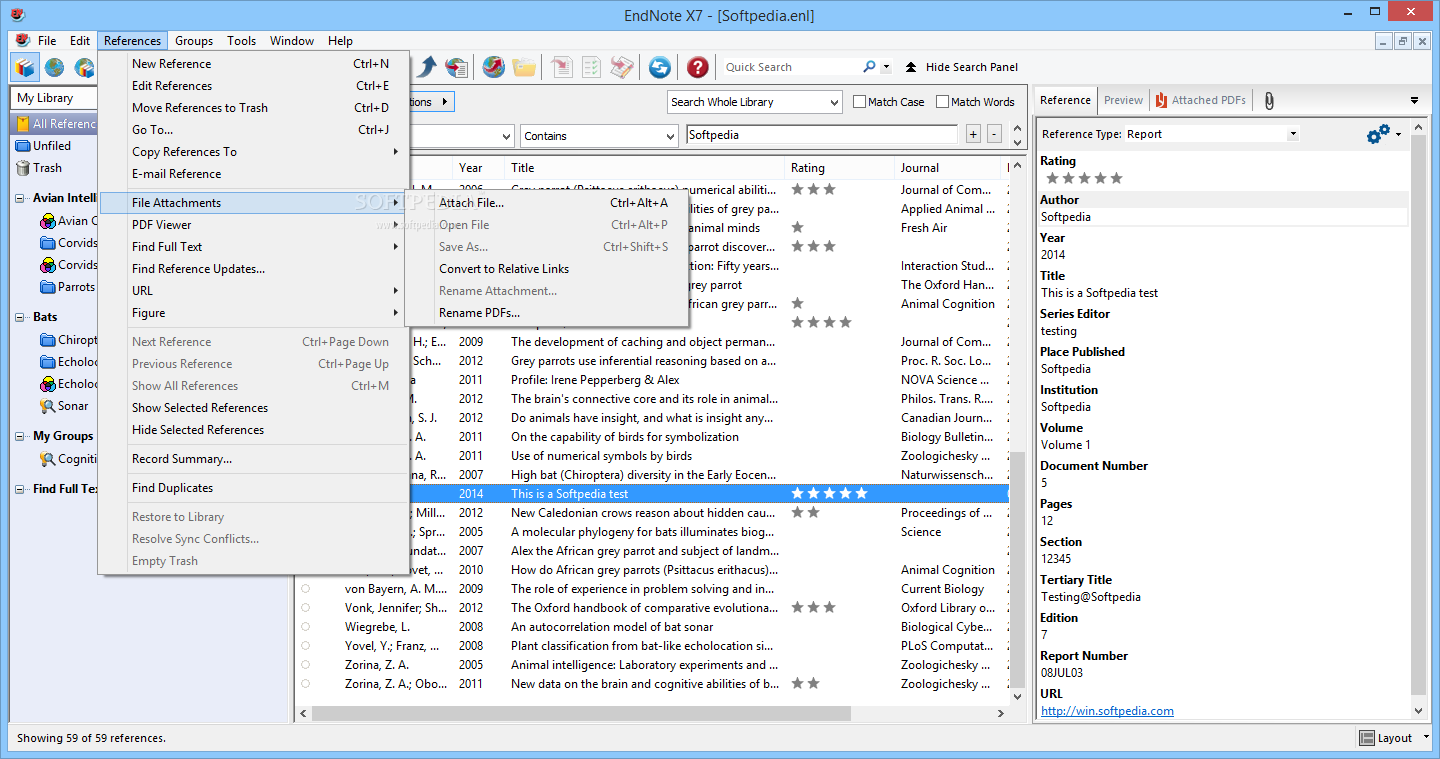This screenshot has width=1440, height=759.
Task: Switch to Local Library Mode icon
Action: pos(25,67)
